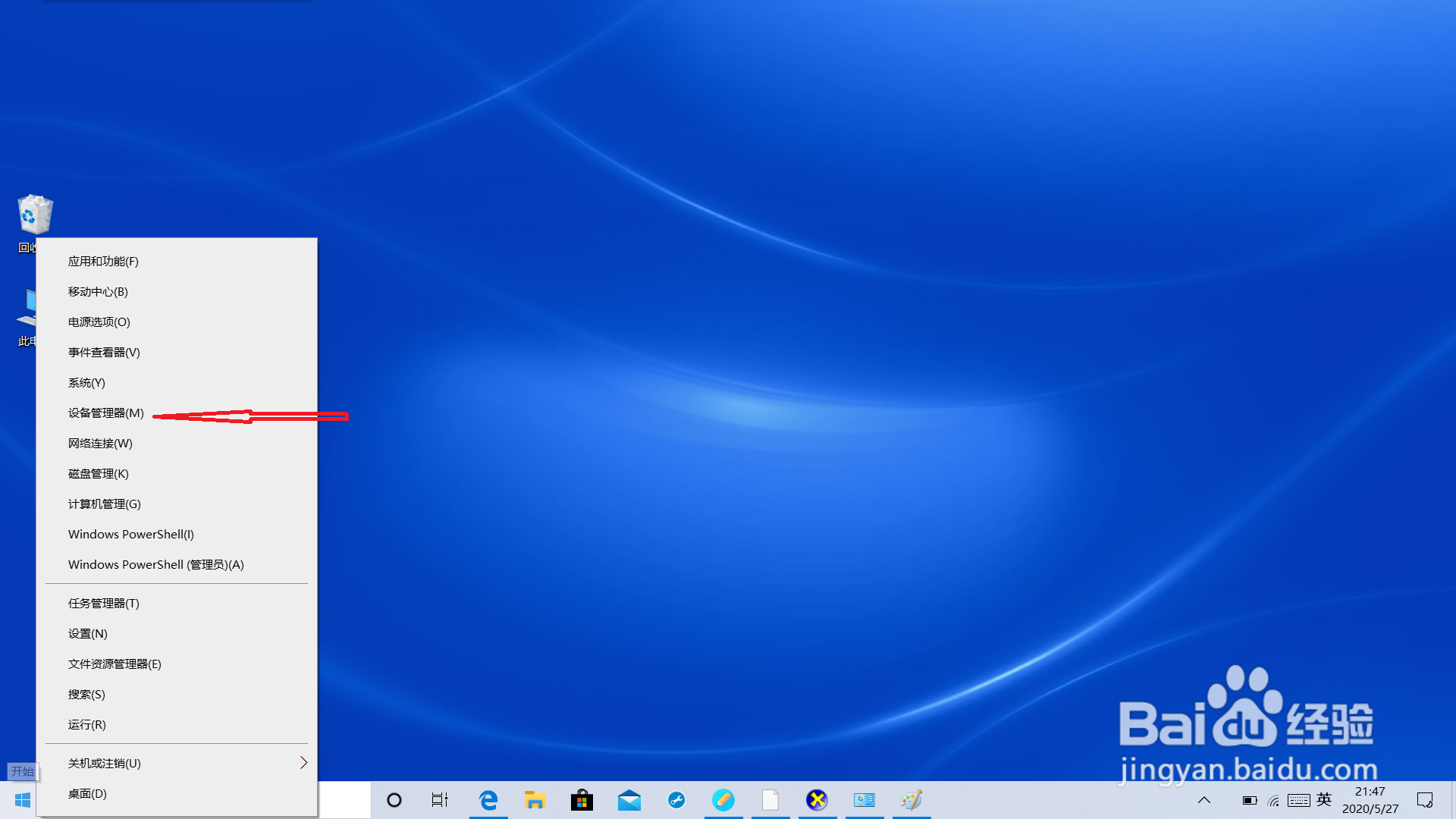
Task: Select 网络连接(W)
Action: pos(177,444)
